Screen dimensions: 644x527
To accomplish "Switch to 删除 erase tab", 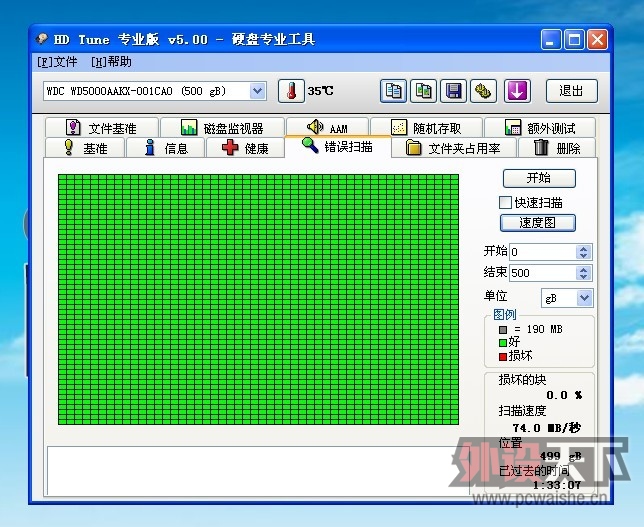I will 558,148.
